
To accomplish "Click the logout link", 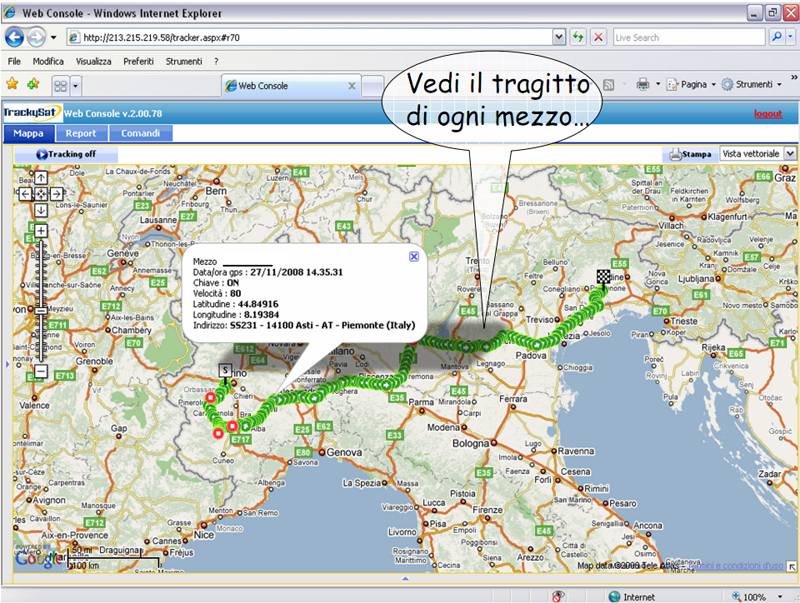I will coord(768,114).
